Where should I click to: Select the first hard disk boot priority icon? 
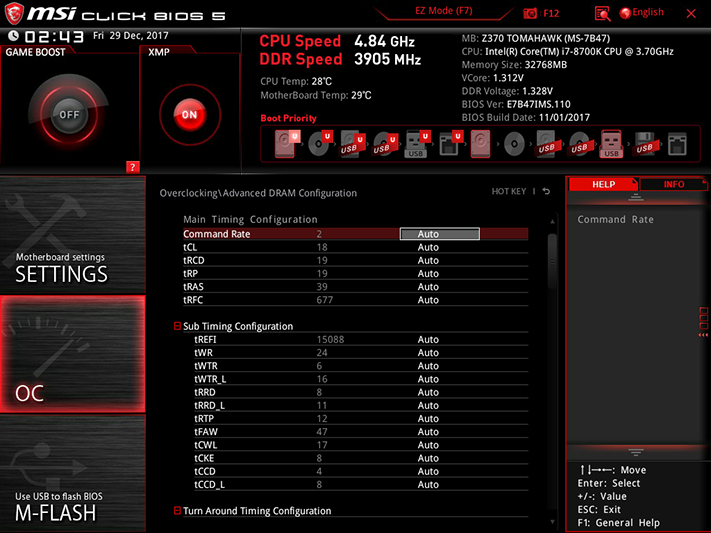[285, 144]
